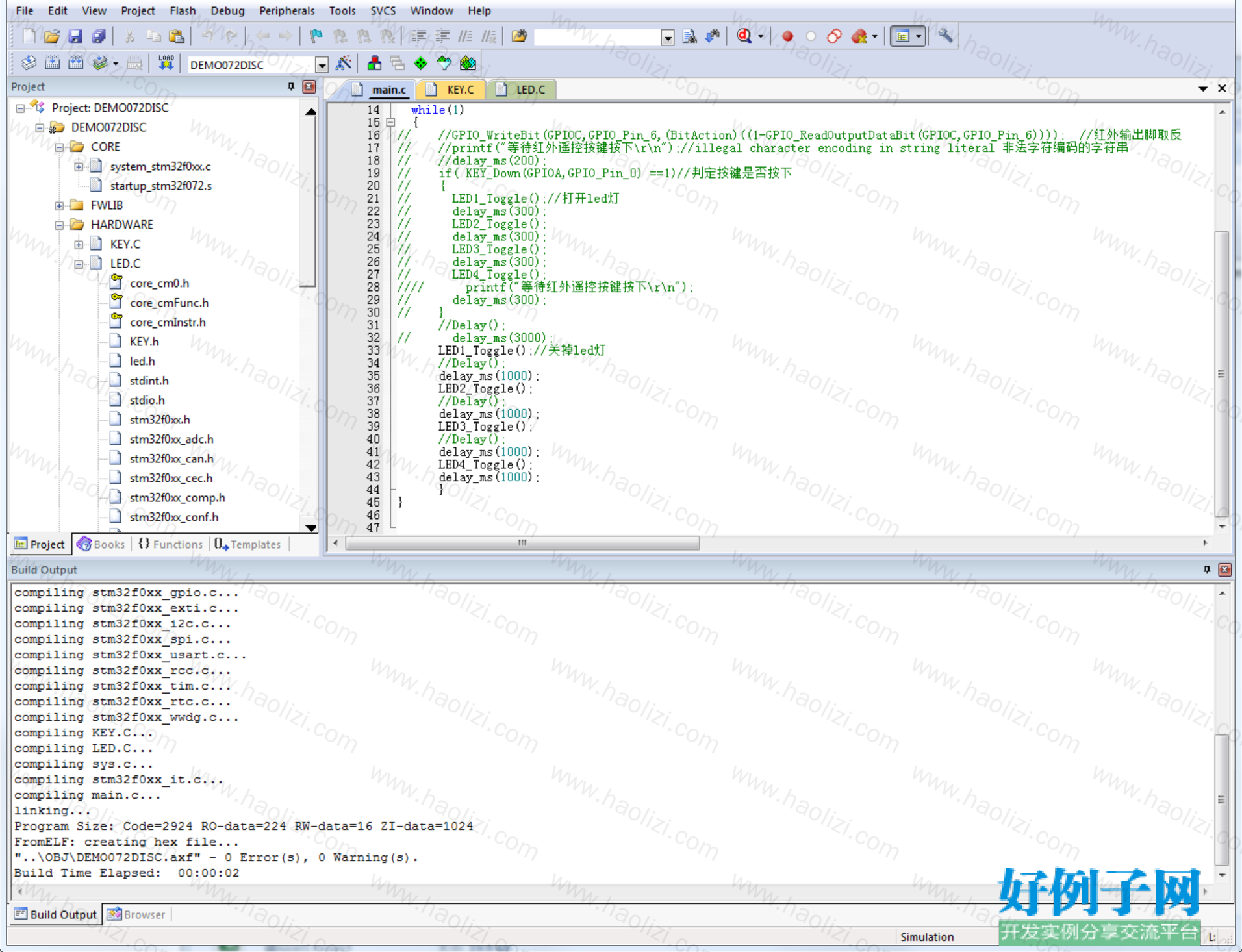Close the Project panel

pos(310,86)
